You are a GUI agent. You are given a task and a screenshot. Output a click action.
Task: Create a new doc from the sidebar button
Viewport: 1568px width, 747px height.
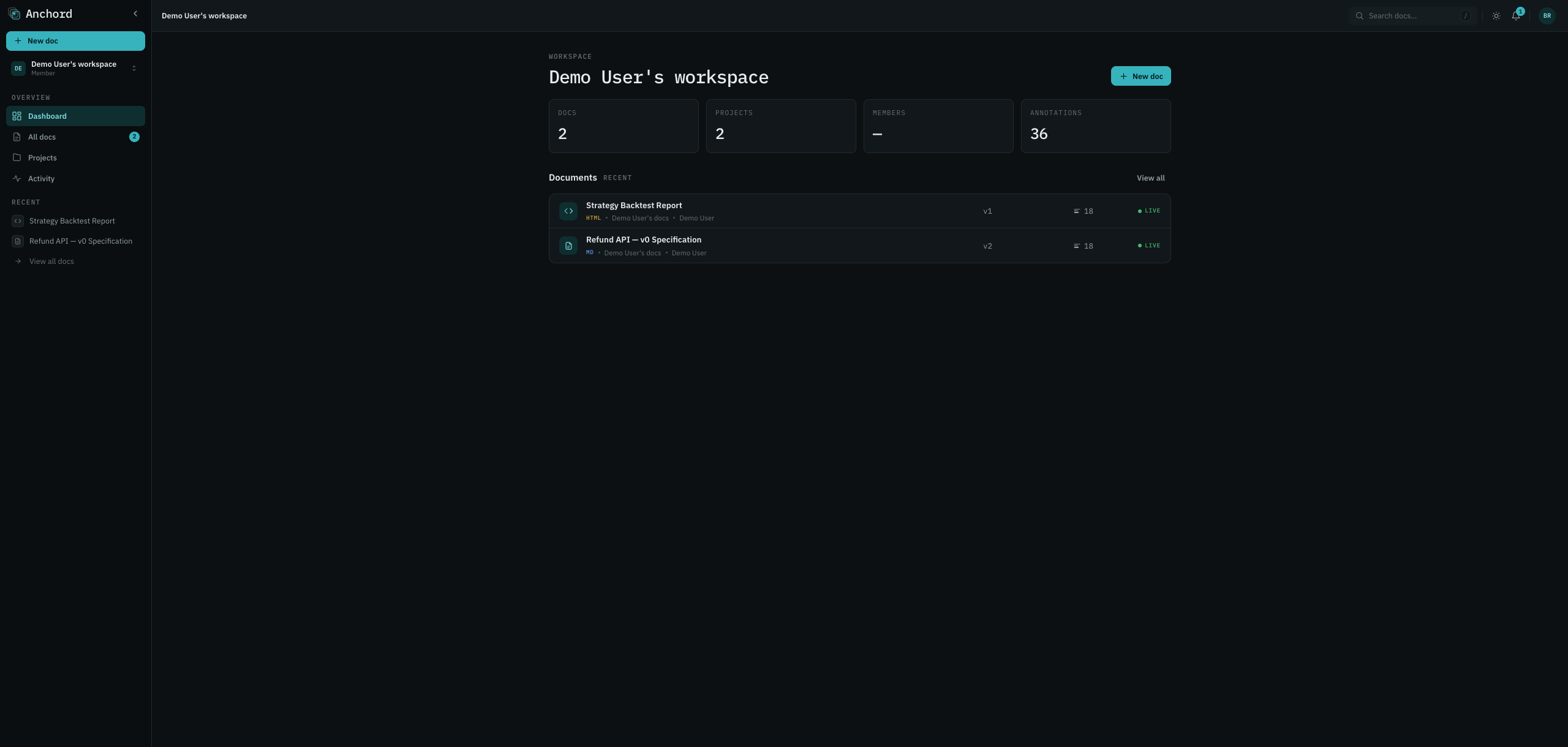[75, 41]
